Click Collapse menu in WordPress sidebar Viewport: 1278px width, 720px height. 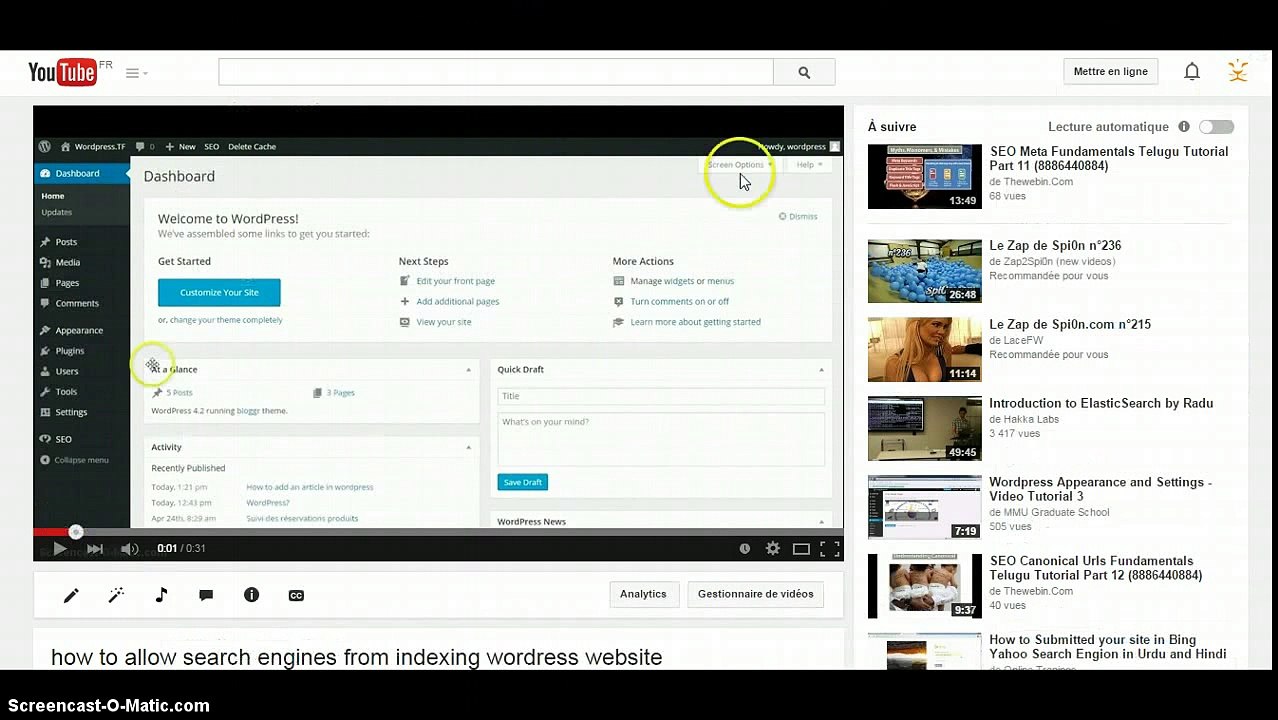(81, 461)
